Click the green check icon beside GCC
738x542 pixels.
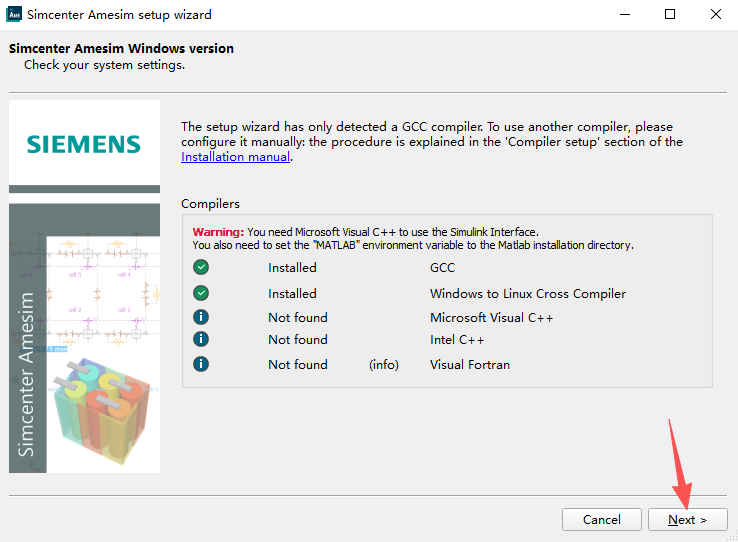201,268
